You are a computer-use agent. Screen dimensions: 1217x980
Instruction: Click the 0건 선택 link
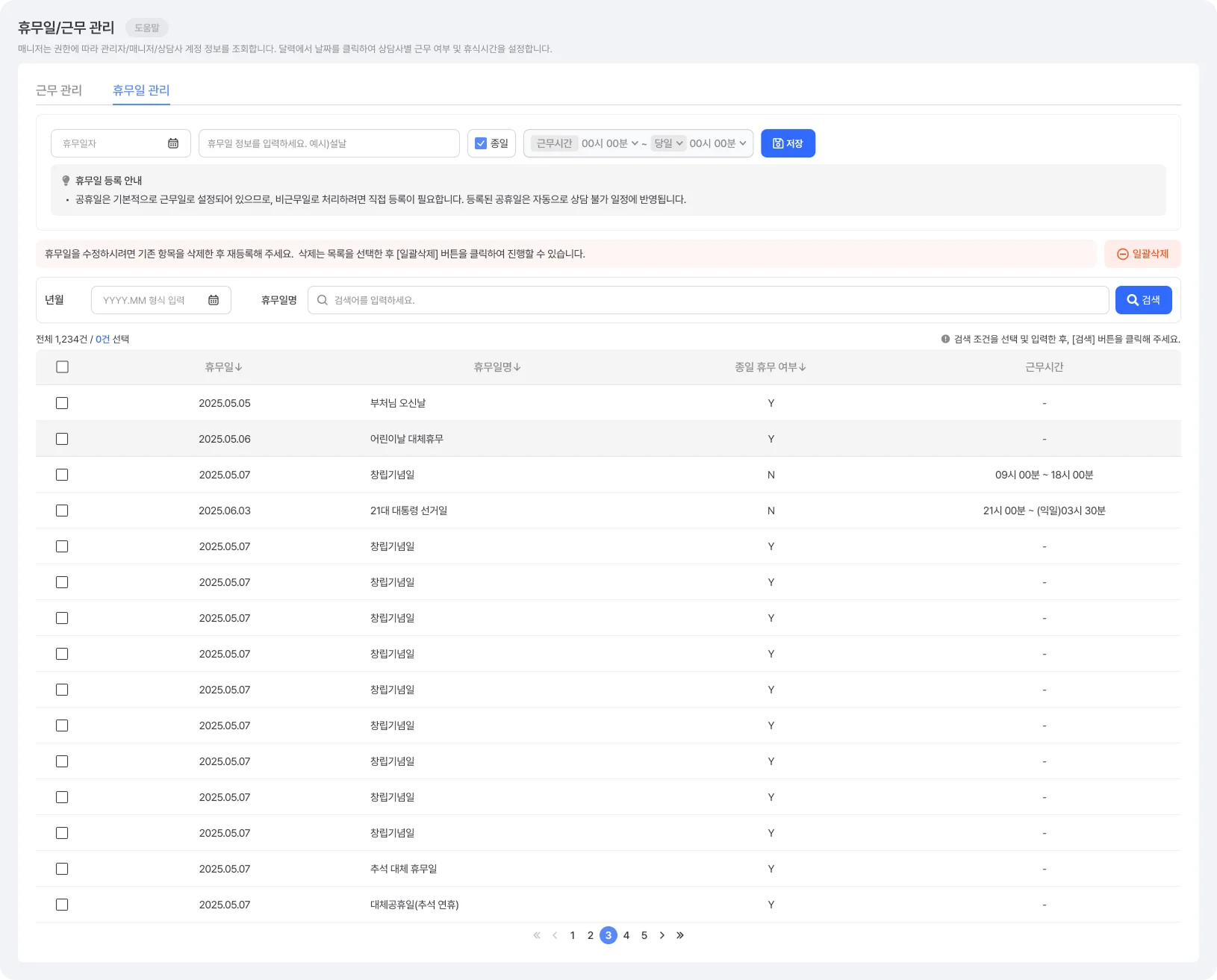click(x=103, y=339)
